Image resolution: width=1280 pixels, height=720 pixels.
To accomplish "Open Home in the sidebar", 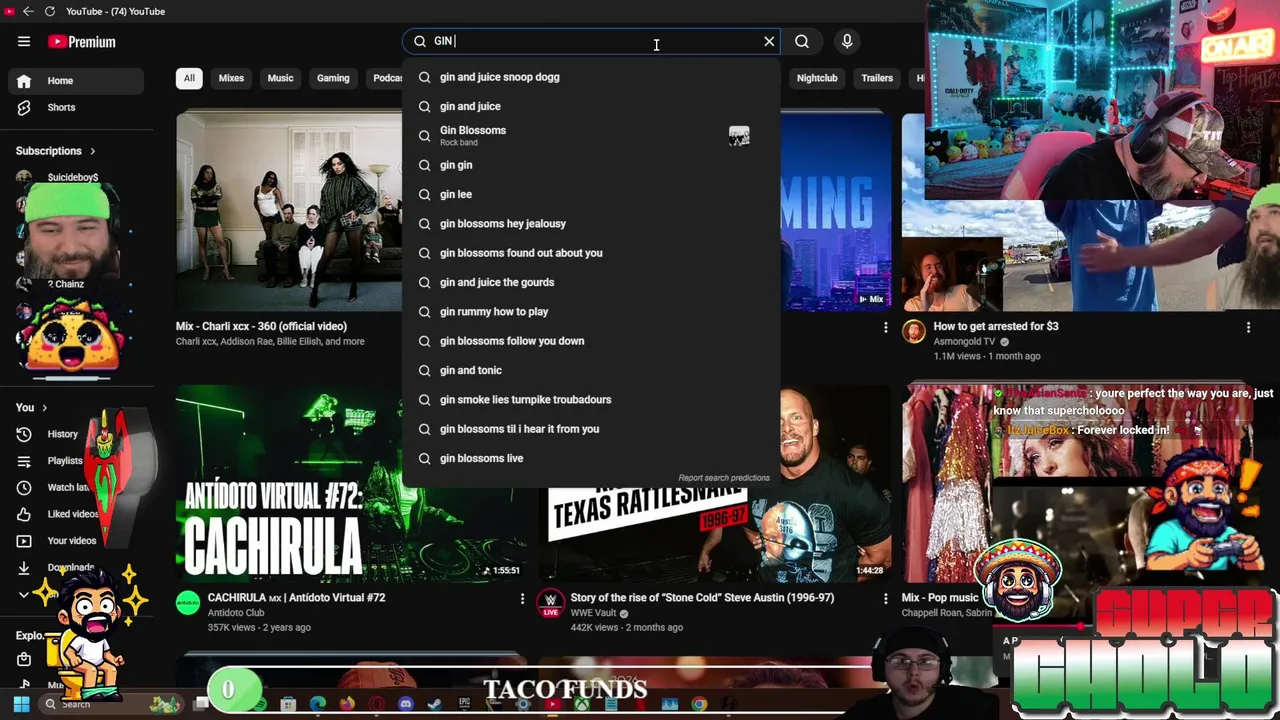I will (77, 81).
